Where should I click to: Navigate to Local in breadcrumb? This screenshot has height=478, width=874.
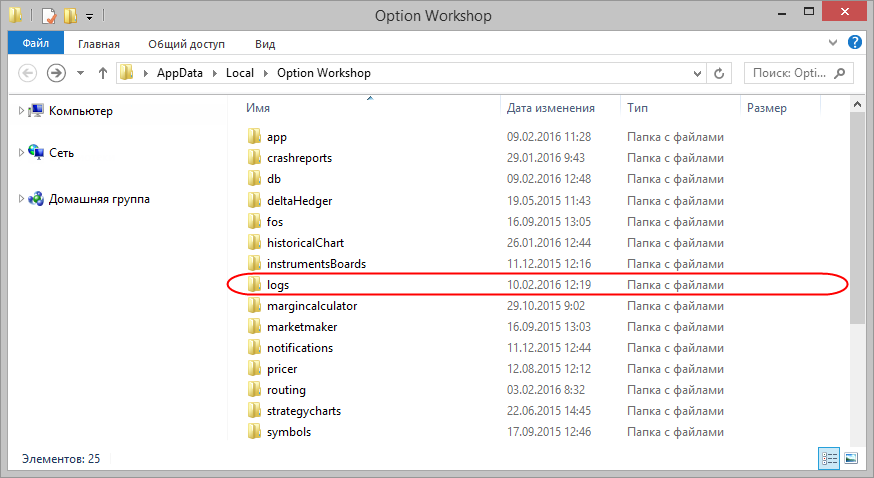pyautogui.click(x=240, y=73)
